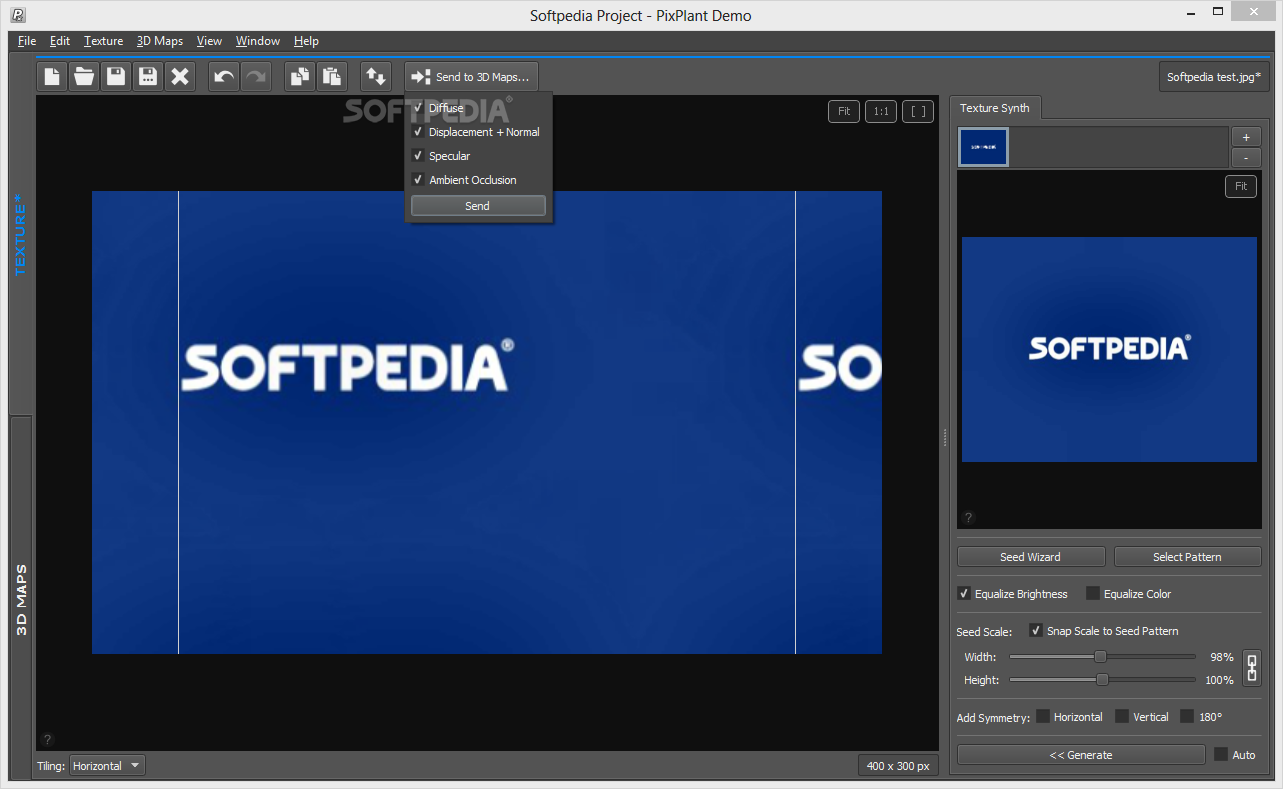Open the Tiling dropdown set to Horizontal

[107, 766]
